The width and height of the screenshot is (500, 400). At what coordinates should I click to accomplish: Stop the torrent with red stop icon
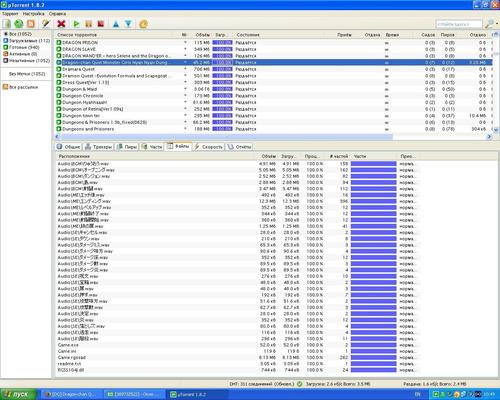(101, 24)
